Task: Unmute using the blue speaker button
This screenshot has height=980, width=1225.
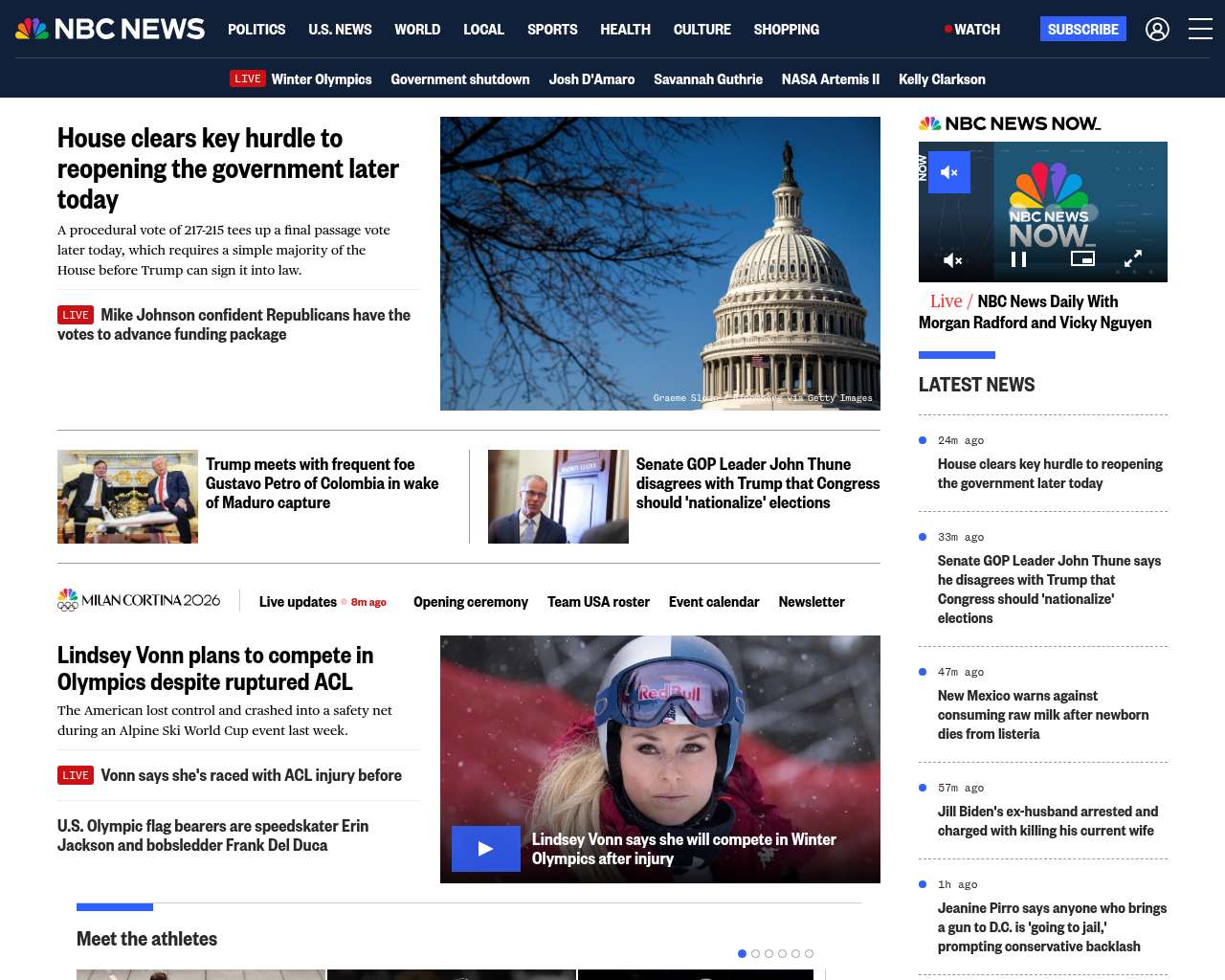Action: point(949,172)
